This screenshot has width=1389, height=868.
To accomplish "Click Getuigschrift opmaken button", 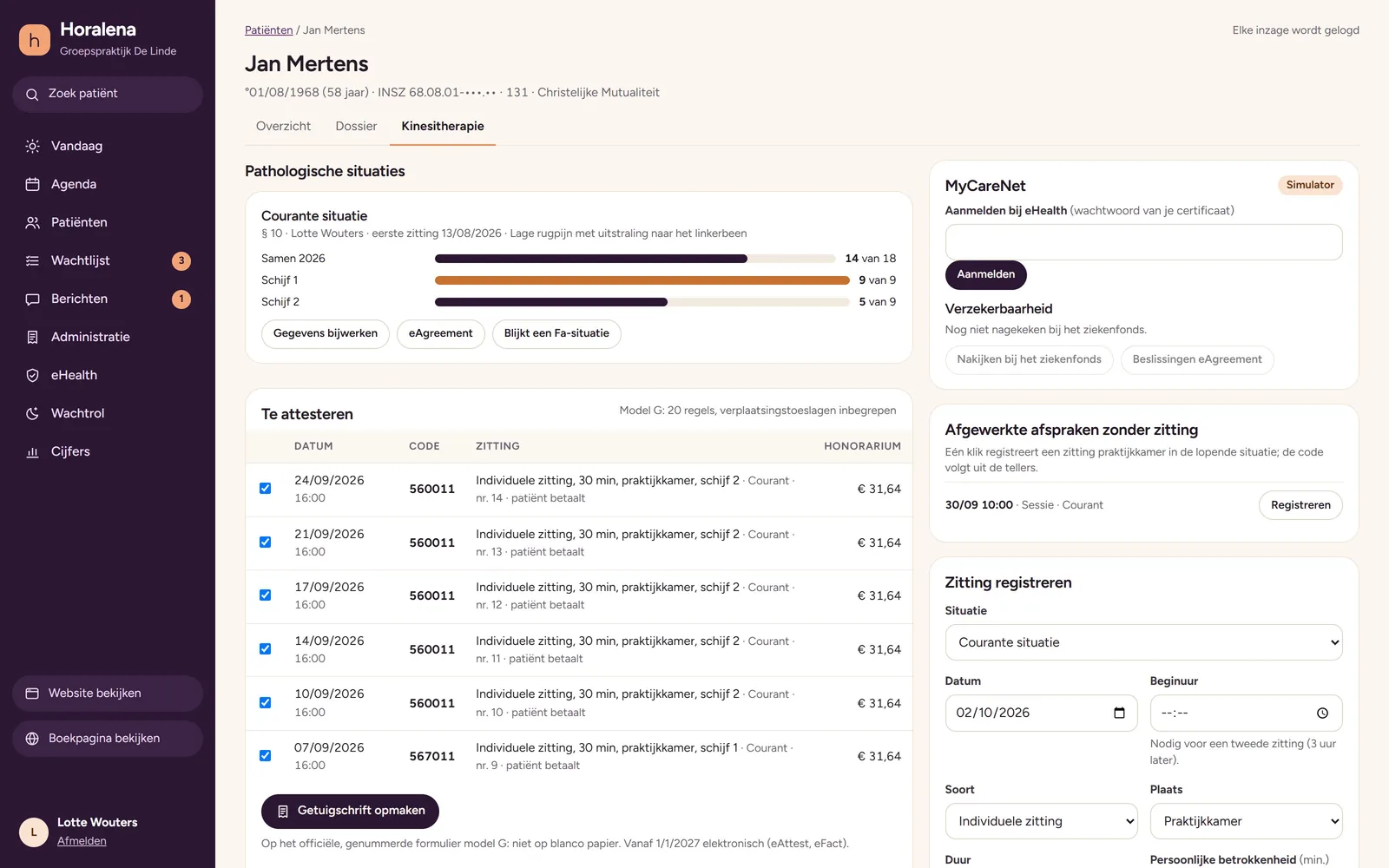I will 350,811.
